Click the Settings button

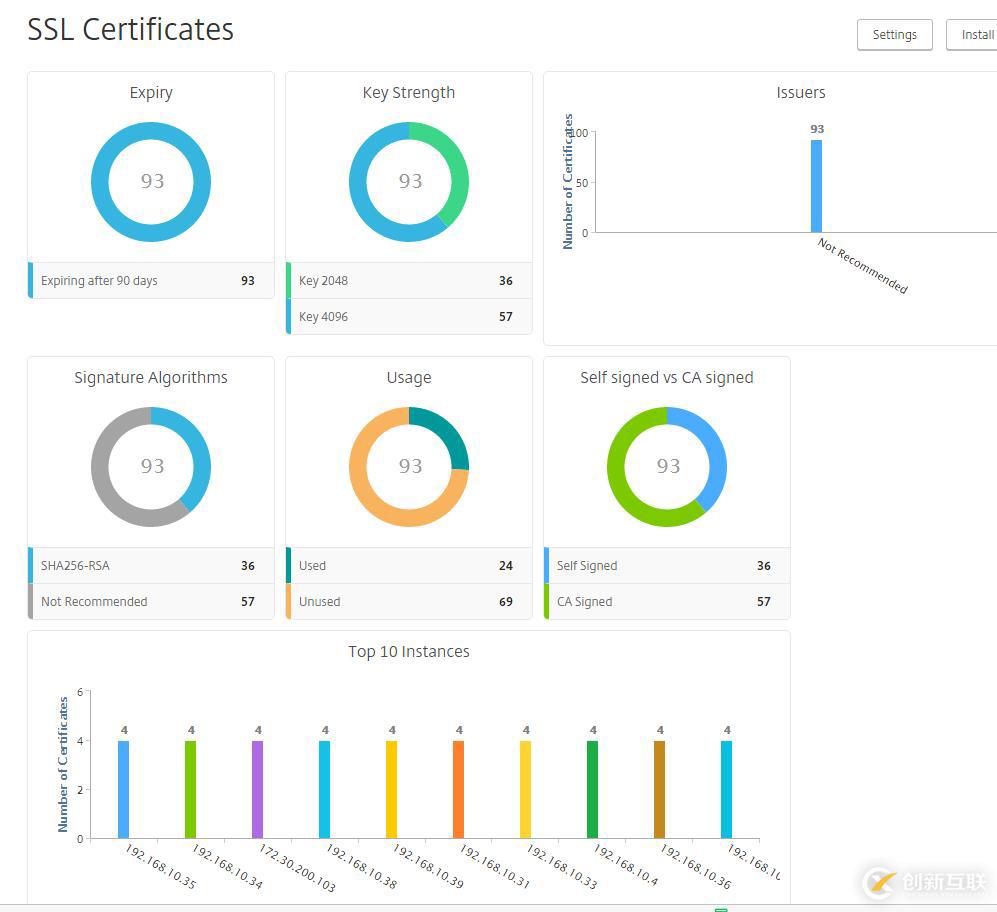tap(894, 35)
